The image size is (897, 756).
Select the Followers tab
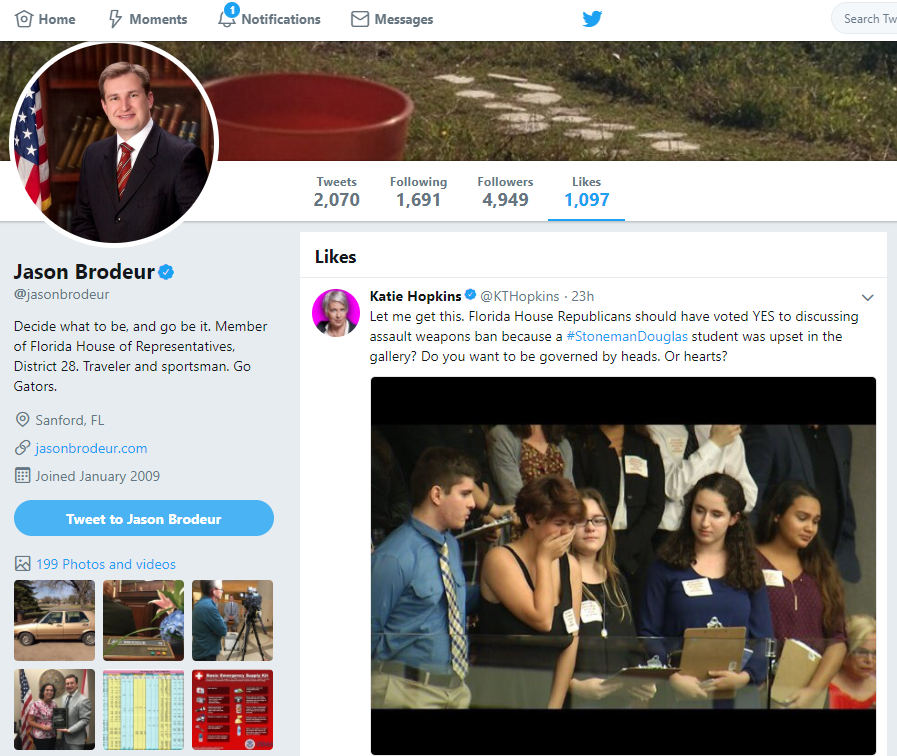coord(504,191)
